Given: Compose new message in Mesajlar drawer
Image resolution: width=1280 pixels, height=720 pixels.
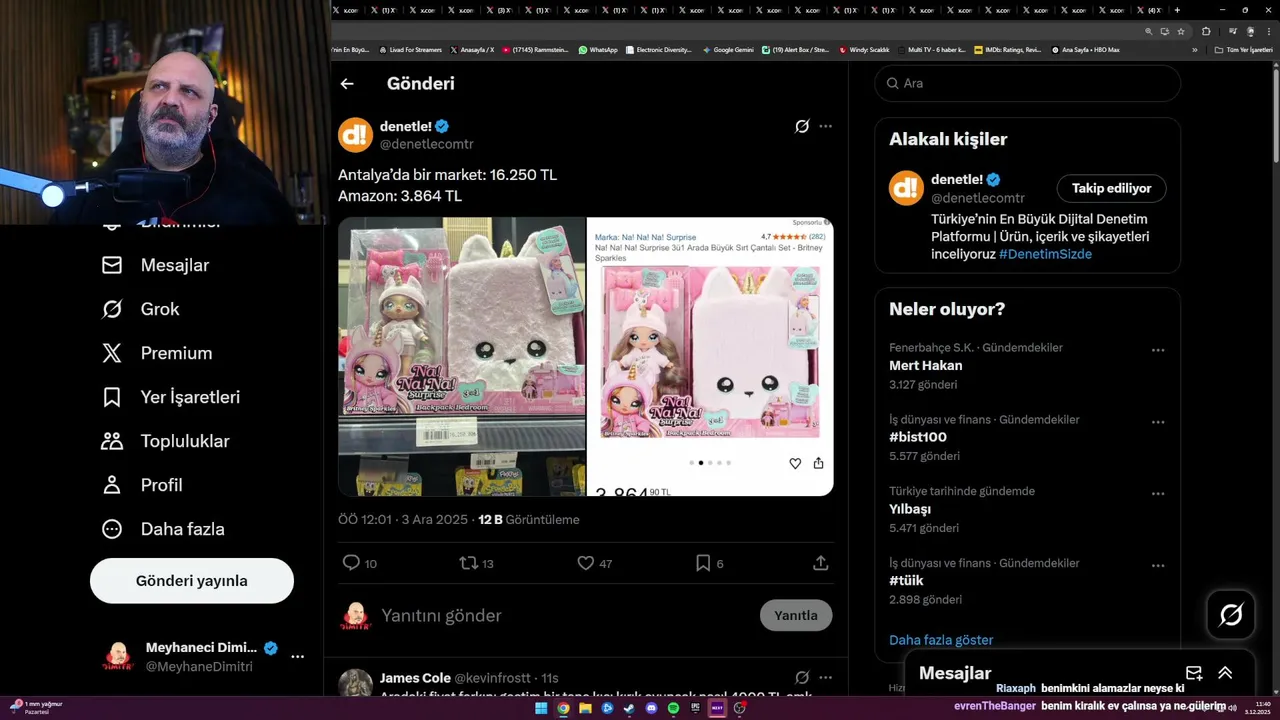Looking at the screenshot, I should pos(1194,673).
